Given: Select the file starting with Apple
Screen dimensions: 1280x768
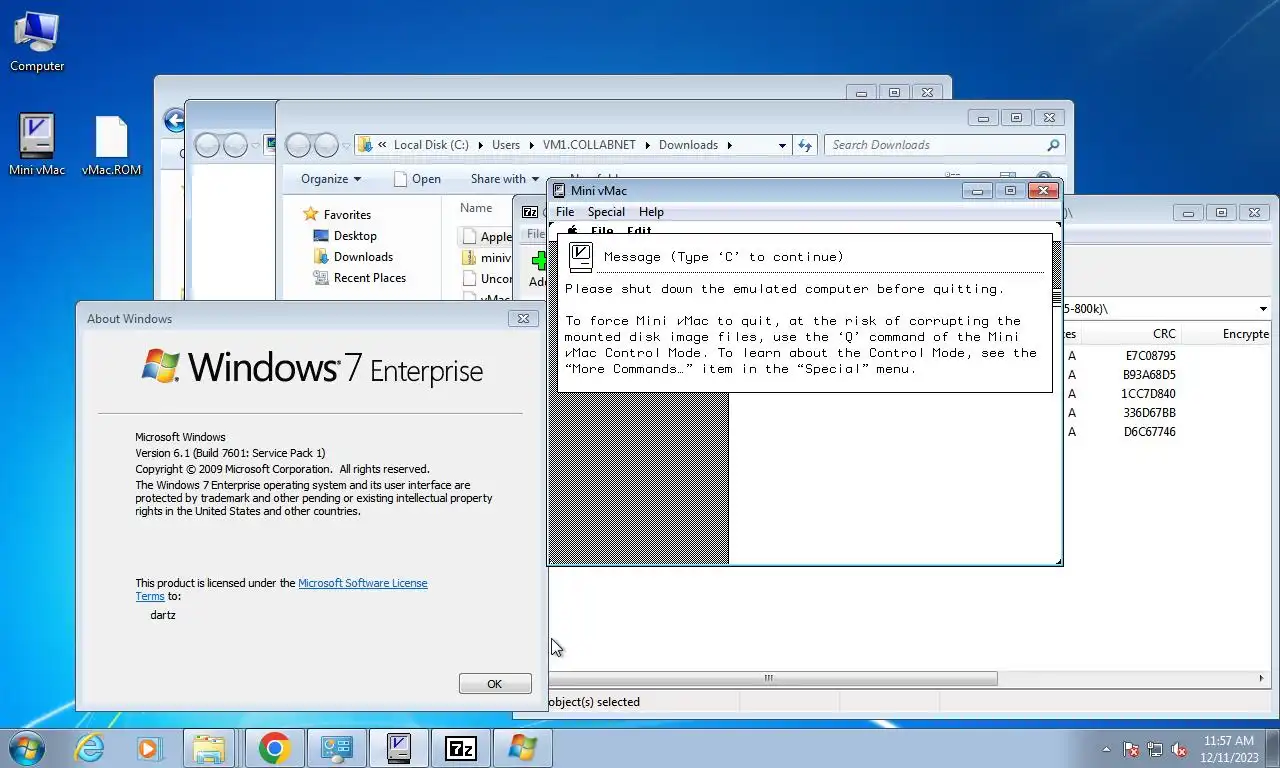Looking at the screenshot, I should (487, 237).
